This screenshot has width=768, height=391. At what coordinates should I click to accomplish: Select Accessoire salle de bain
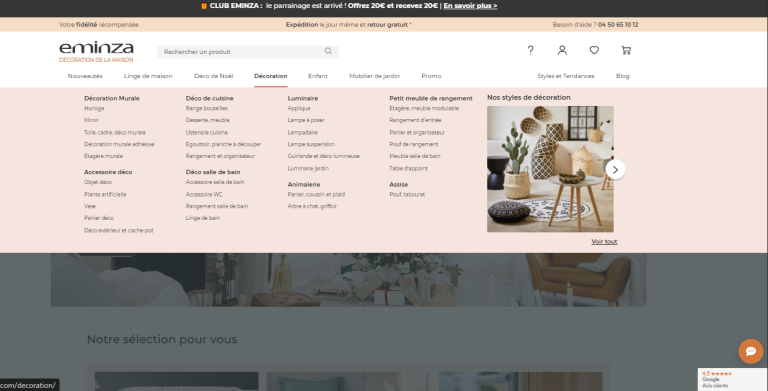click(x=215, y=182)
